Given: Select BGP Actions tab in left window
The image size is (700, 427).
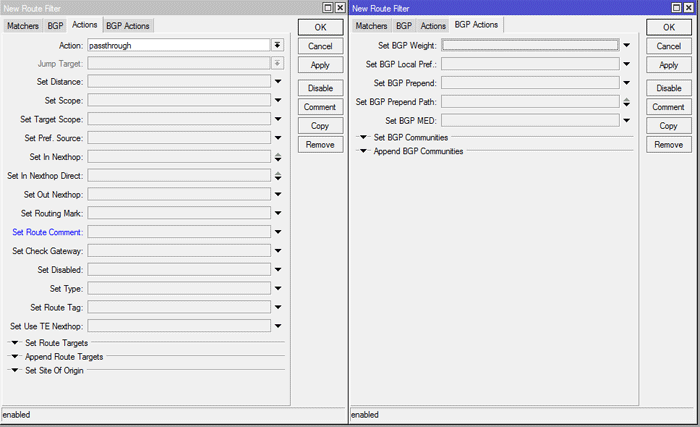Looking at the screenshot, I should click(x=127, y=25).
